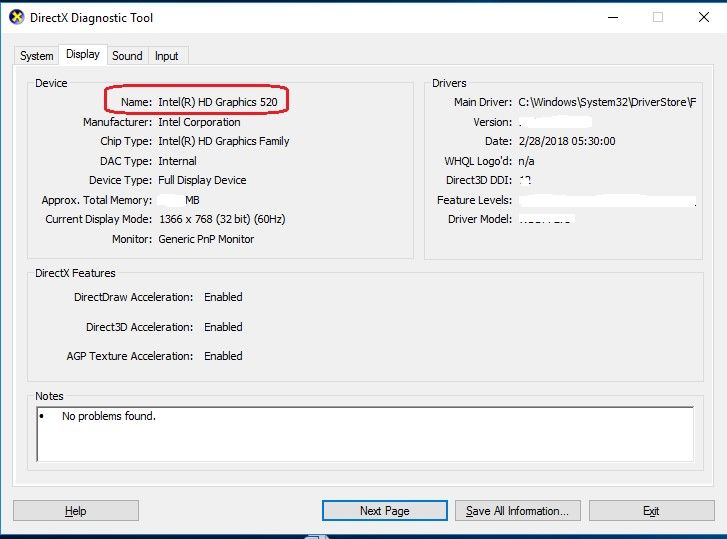The image size is (727, 539).
Task: Click the 'Intel Corporation' manufacturer value
Action: pos(199,122)
